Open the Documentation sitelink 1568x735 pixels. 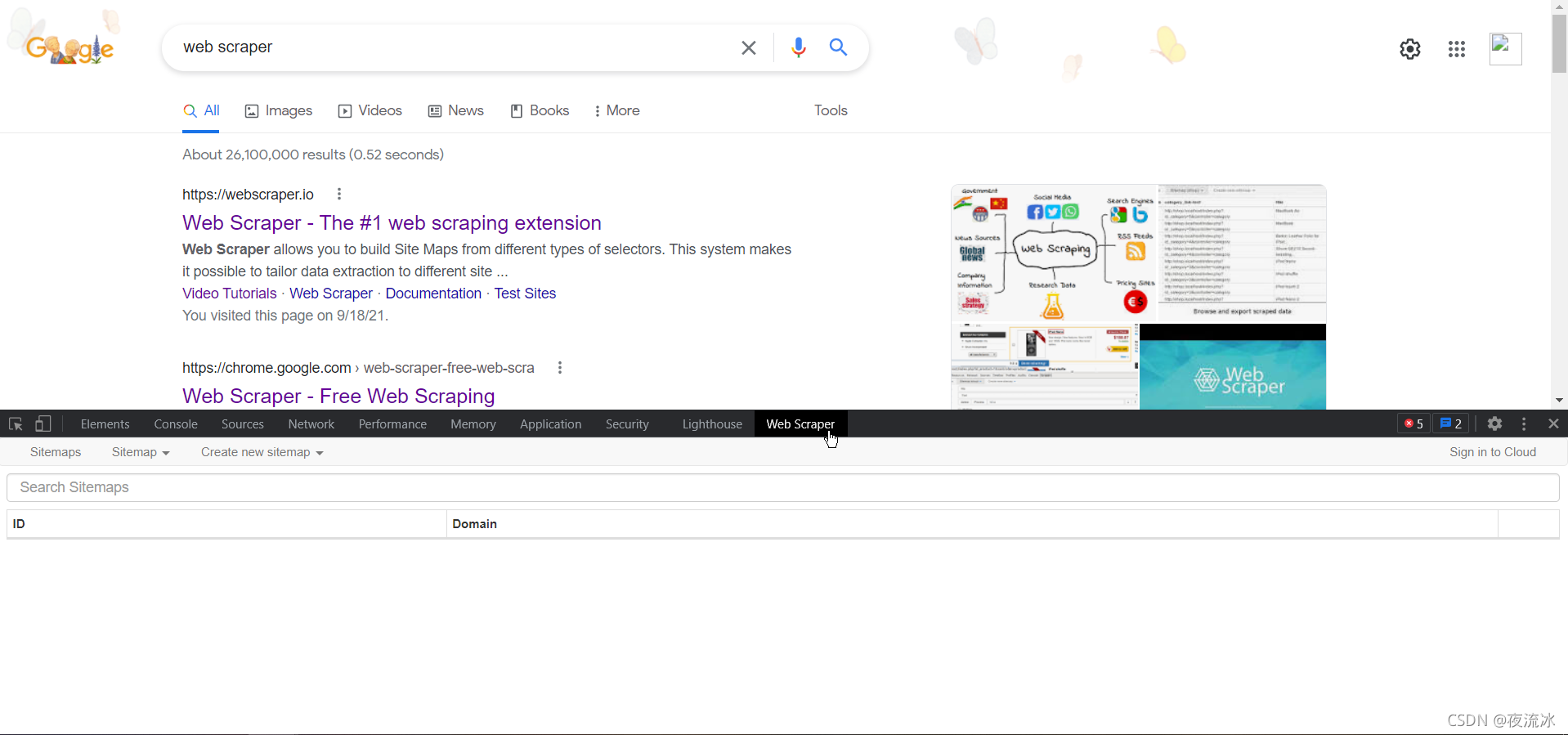[433, 294]
